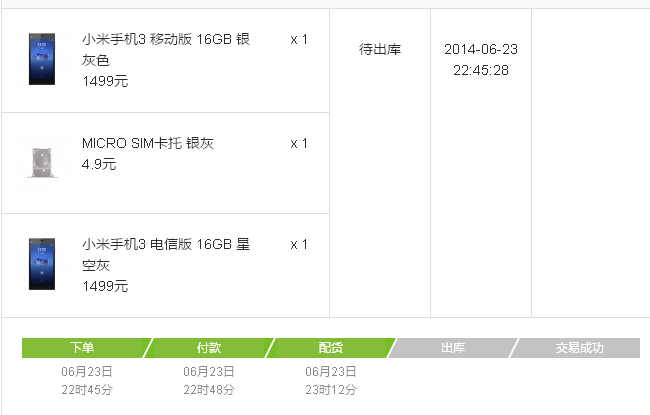Open the MICRO SIM卡托 银灰 product link
650x415 pixels.
point(148,144)
